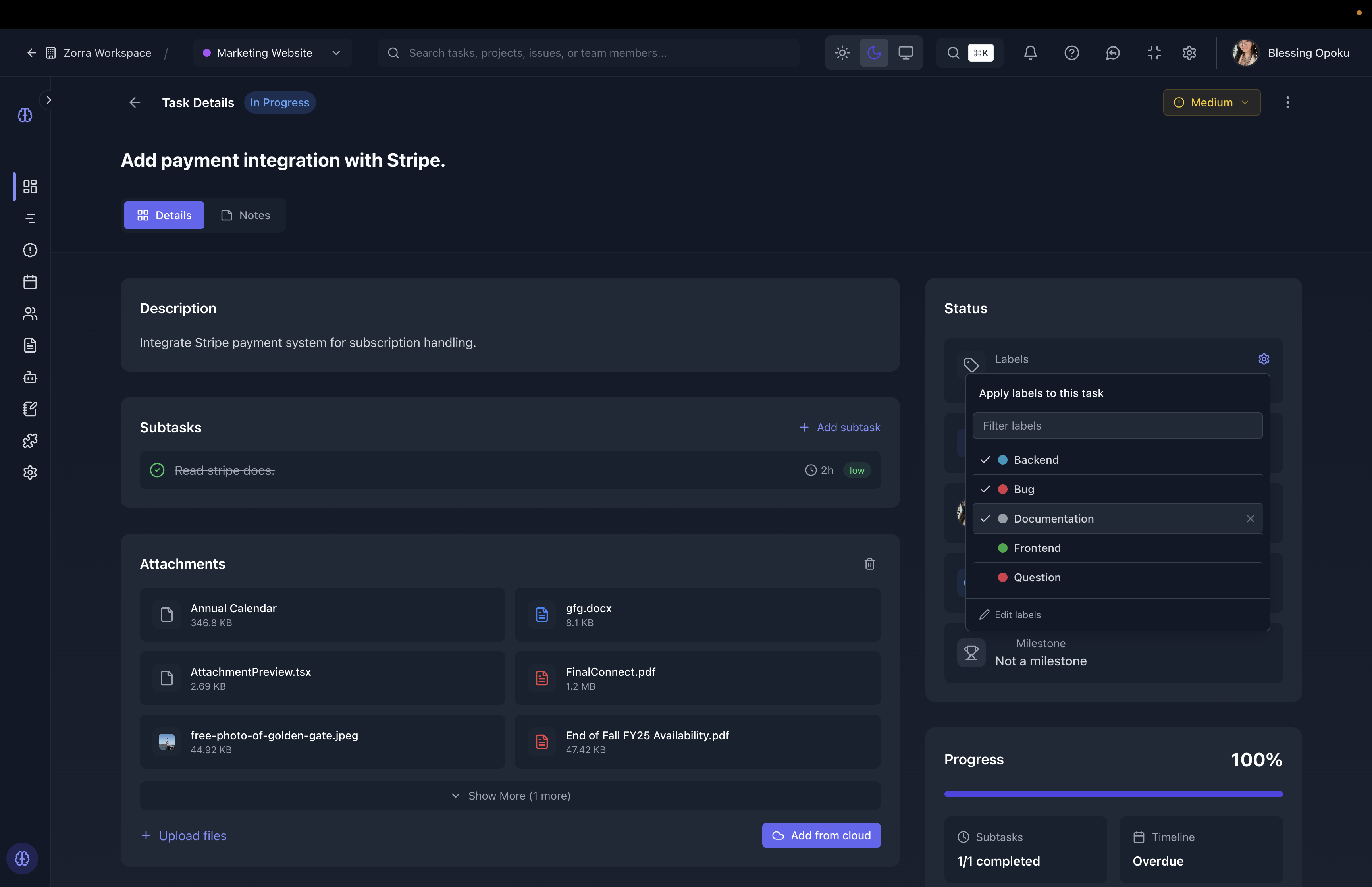
Task: Open the Medium priority dropdown
Action: click(x=1211, y=102)
